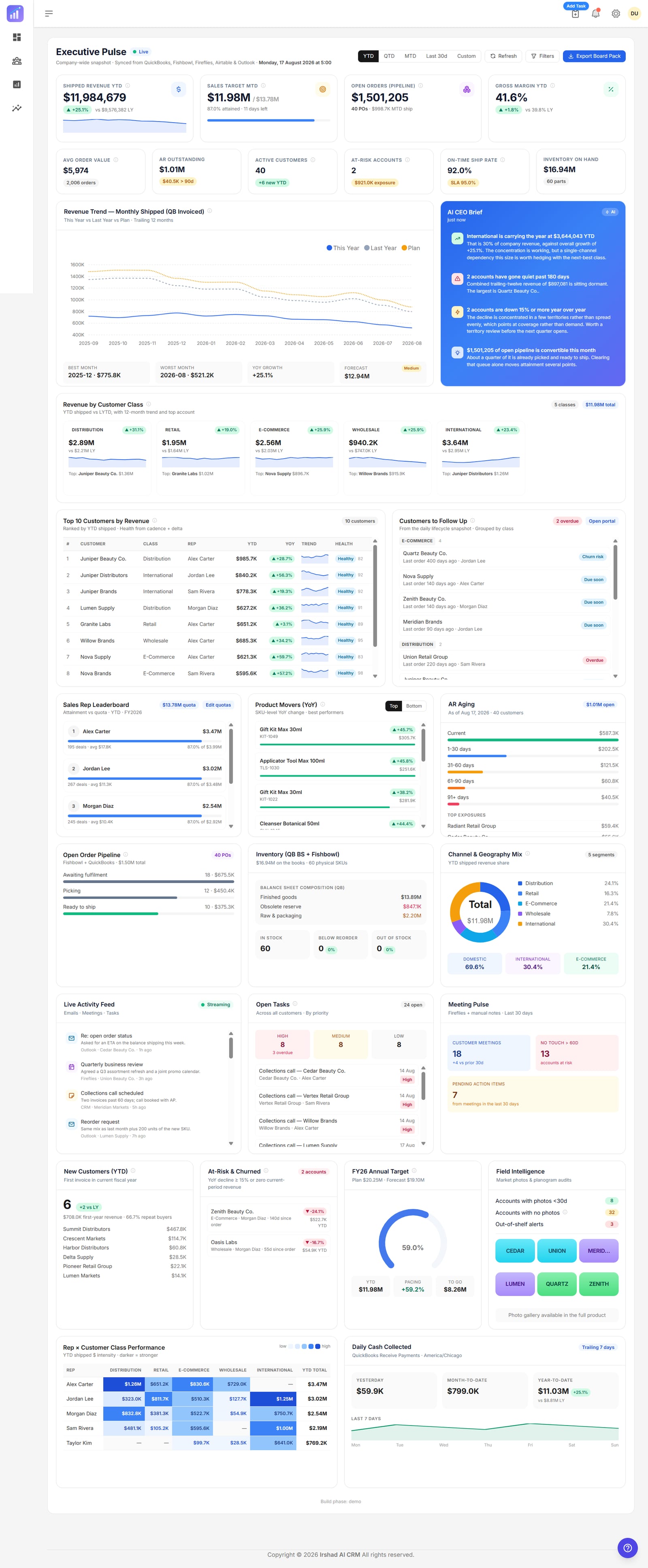This screenshot has height=1568, width=648.
Task: Open the trend line analytics sidebar icon
Action: click(x=17, y=109)
